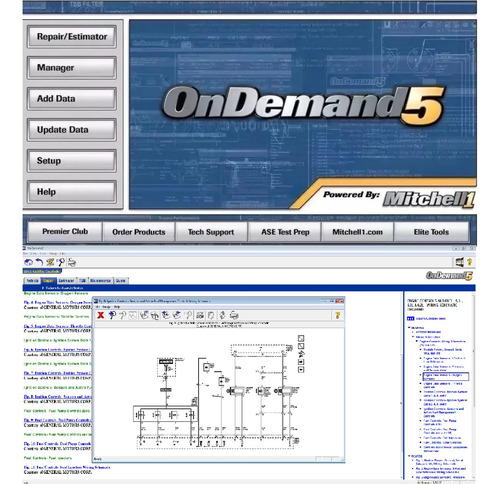
Task: Click the Manager button
Action: (x=72, y=68)
